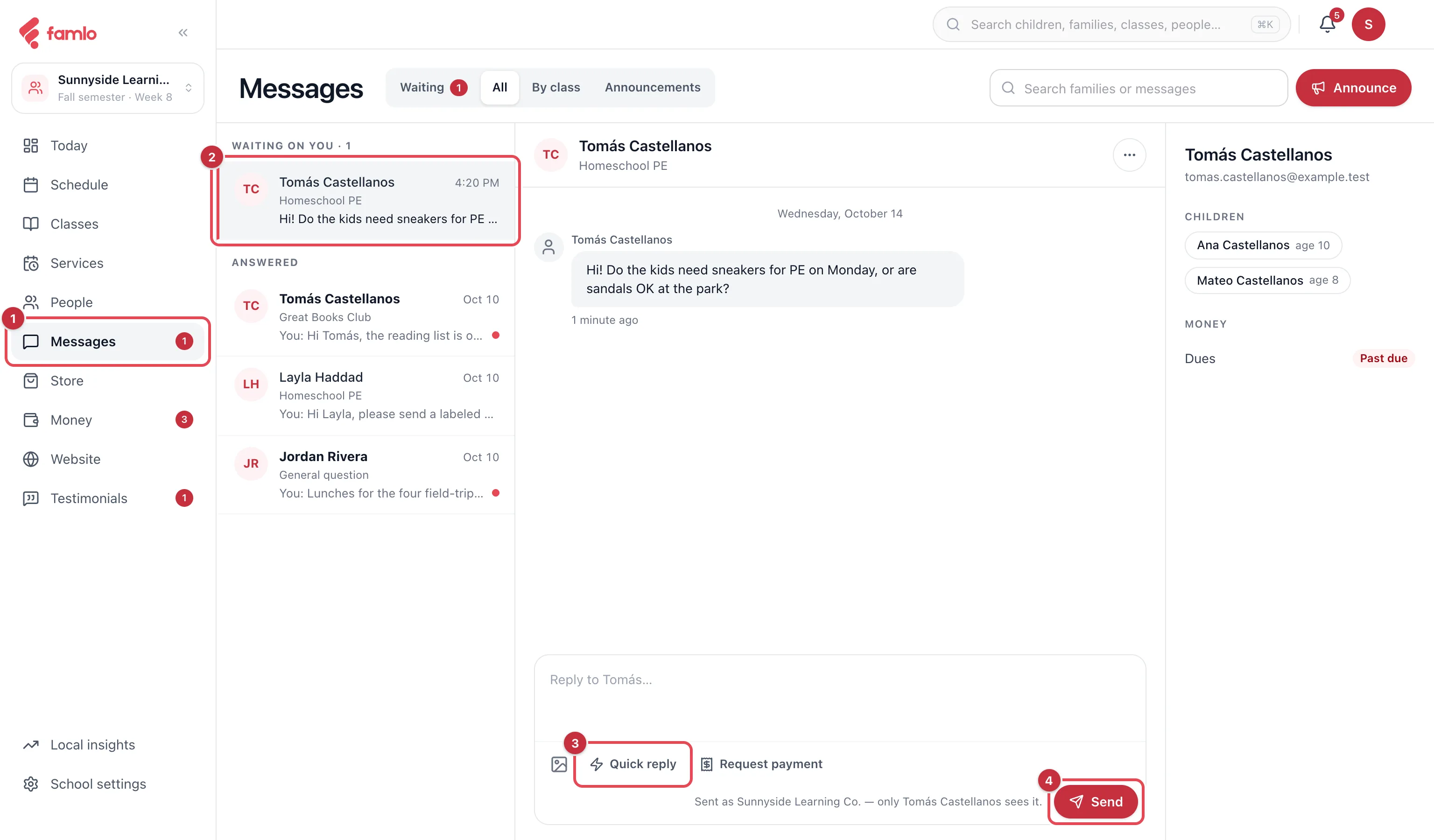This screenshot has height=840, width=1434.
Task: Click the Past due status badge
Action: [x=1383, y=358]
